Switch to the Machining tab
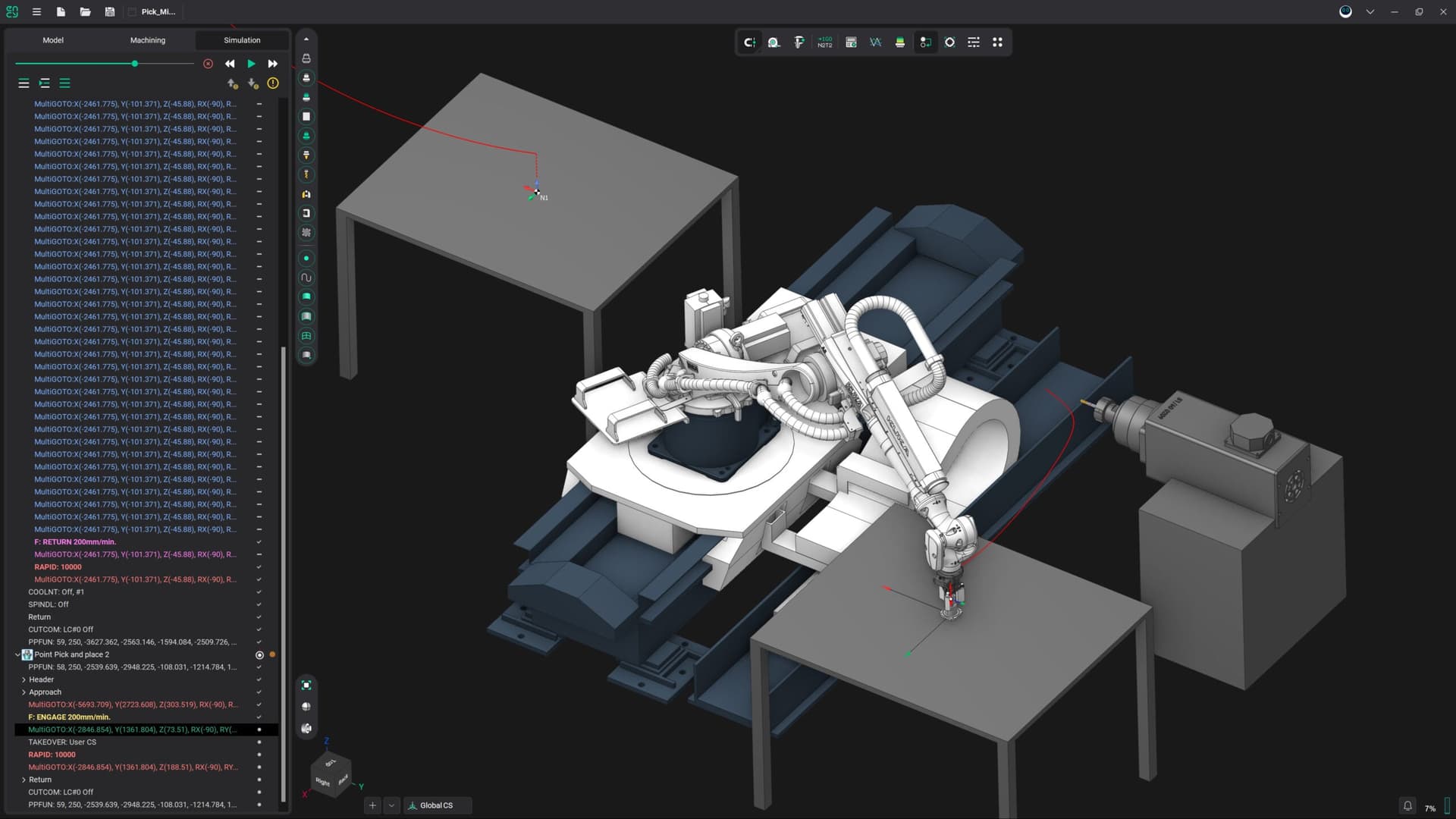The image size is (1456, 819). (148, 40)
